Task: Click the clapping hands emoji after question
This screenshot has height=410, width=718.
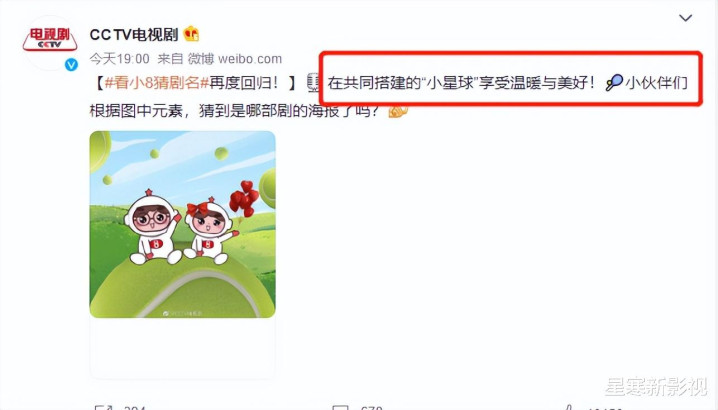Action: [x=397, y=110]
